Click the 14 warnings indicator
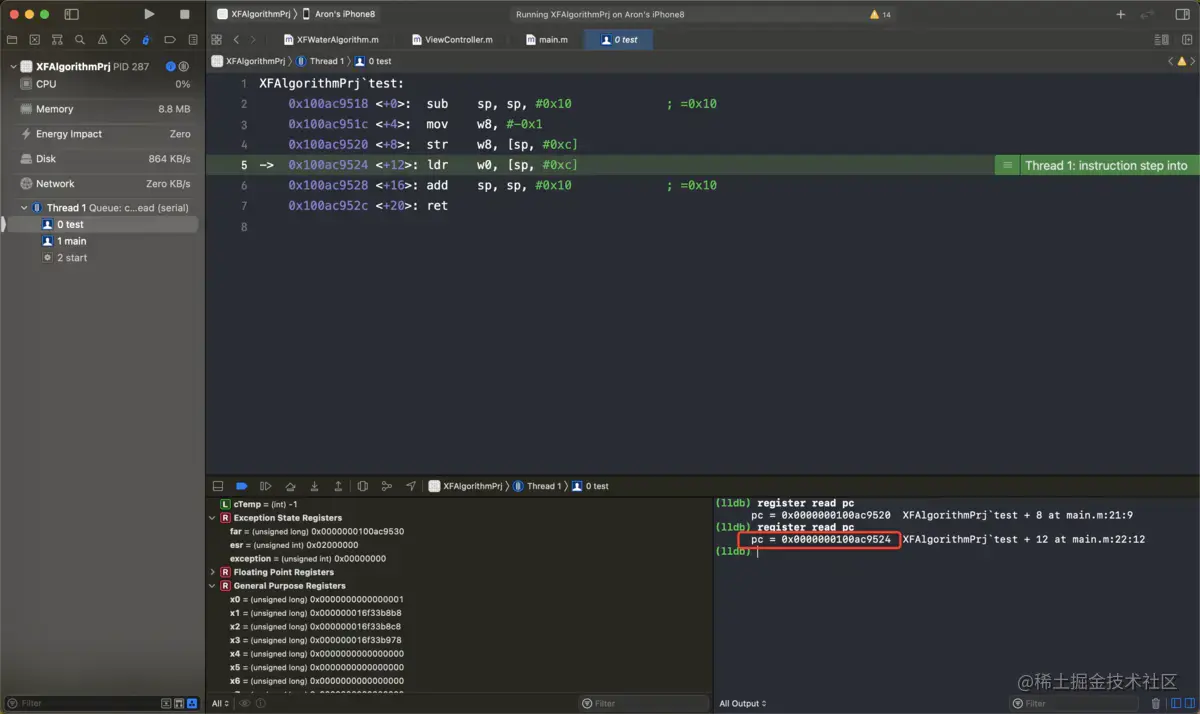Viewport: 1200px width, 714px height. click(880, 15)
